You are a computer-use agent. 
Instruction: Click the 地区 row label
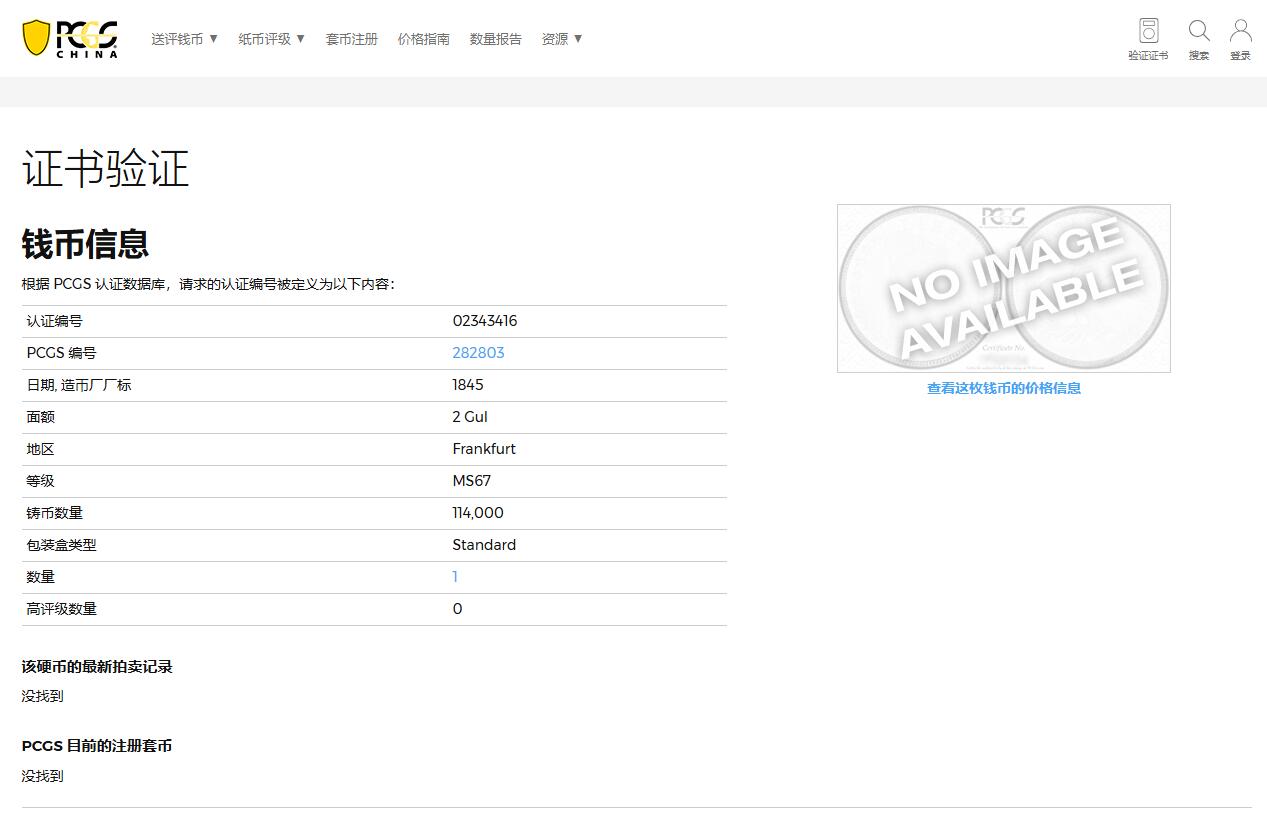(41, 449)
